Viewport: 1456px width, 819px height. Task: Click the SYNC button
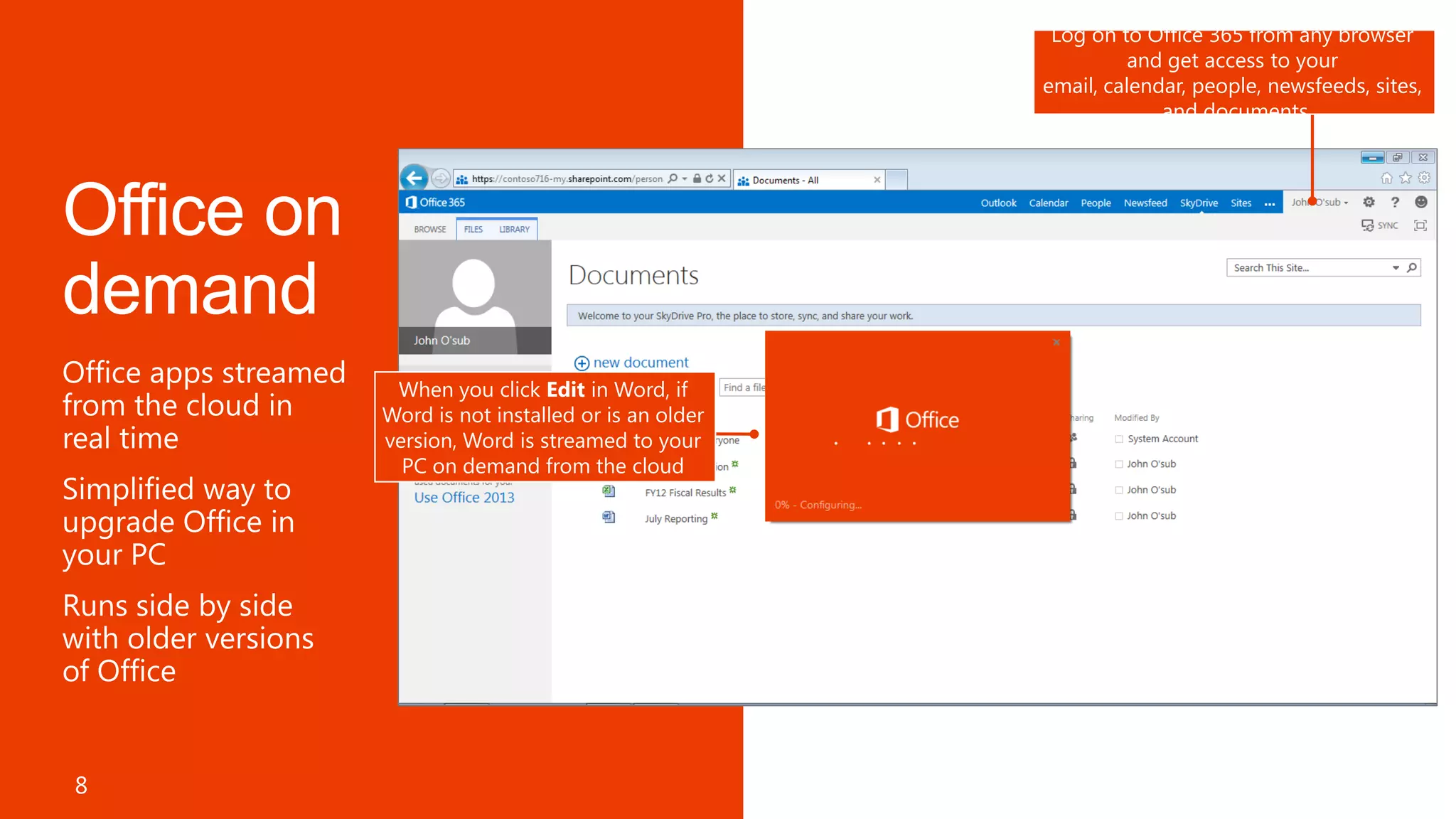pyautogui.click(x=1380, y=225)
